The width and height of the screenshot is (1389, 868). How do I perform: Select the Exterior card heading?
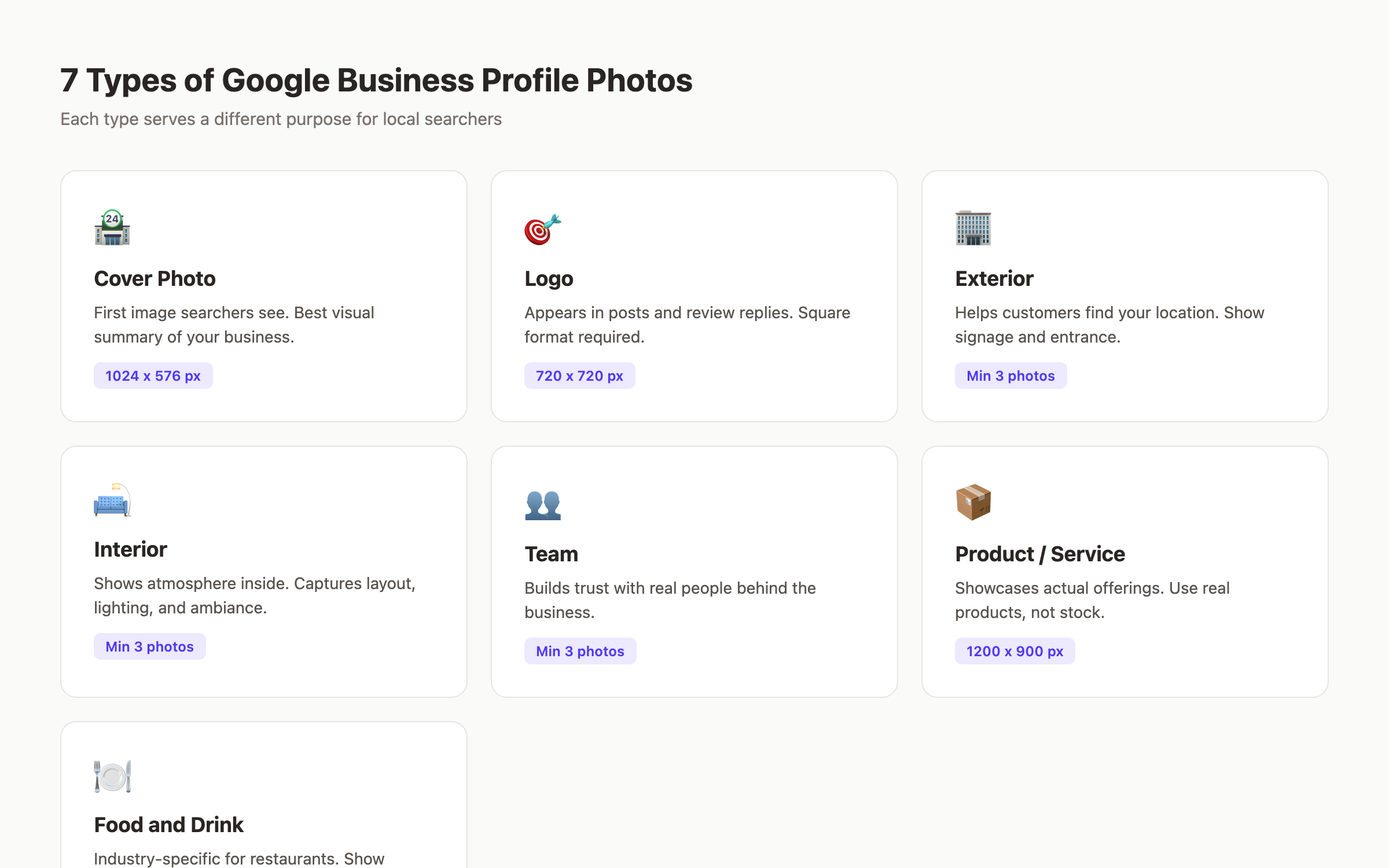point(994,278)
